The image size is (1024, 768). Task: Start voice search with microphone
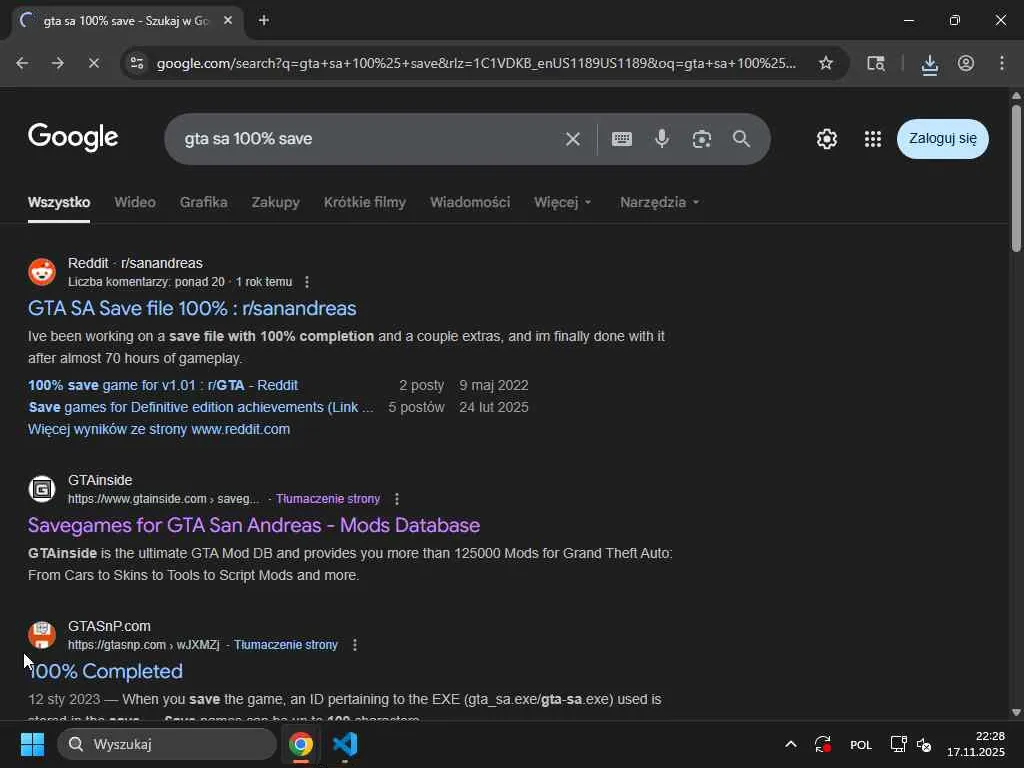662,138
